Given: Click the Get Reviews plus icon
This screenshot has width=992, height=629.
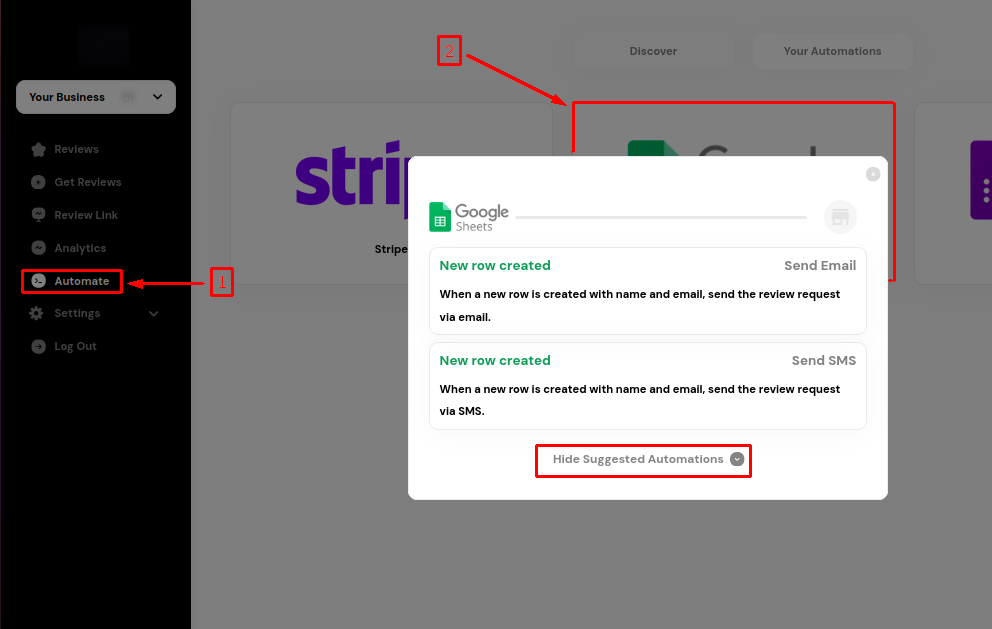Looking at the screenshot, I should click(x=38, y=183).
